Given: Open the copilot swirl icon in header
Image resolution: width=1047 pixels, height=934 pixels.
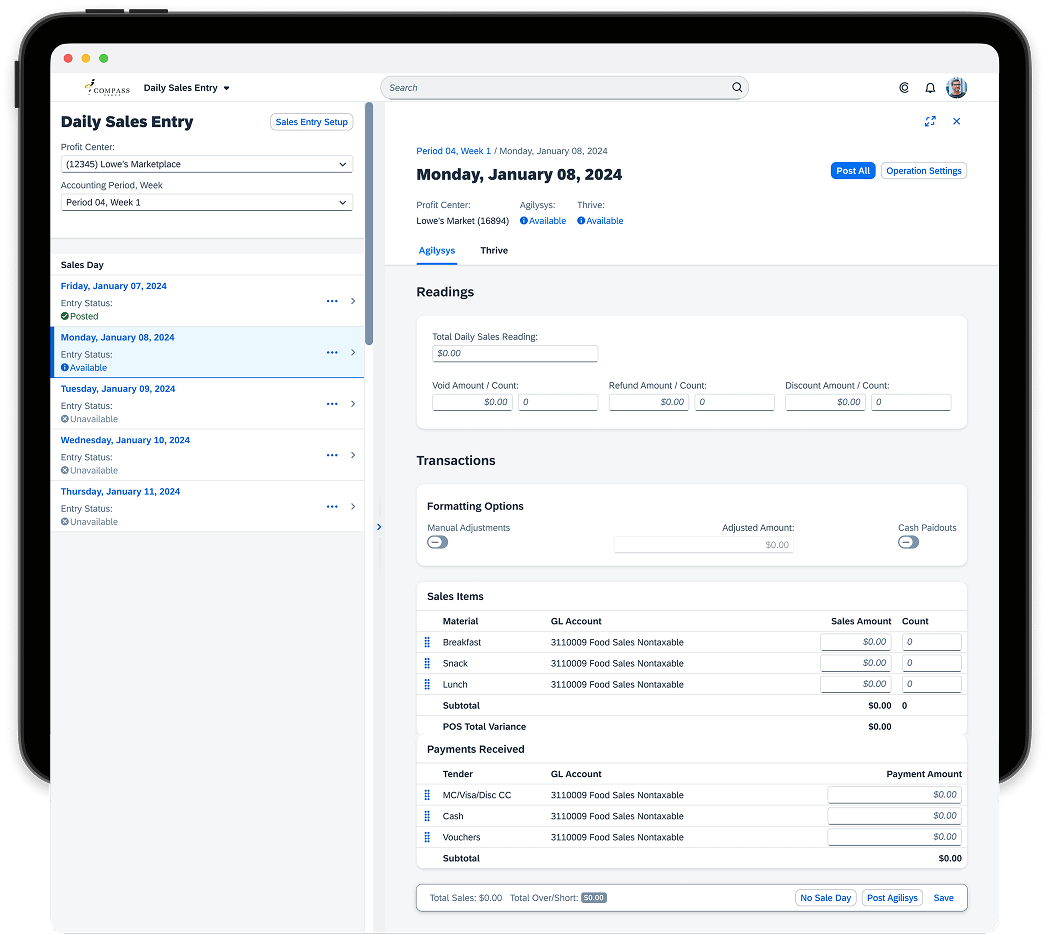Looking at the screenshot, I should pyautogui.click(x=904, y=87).
